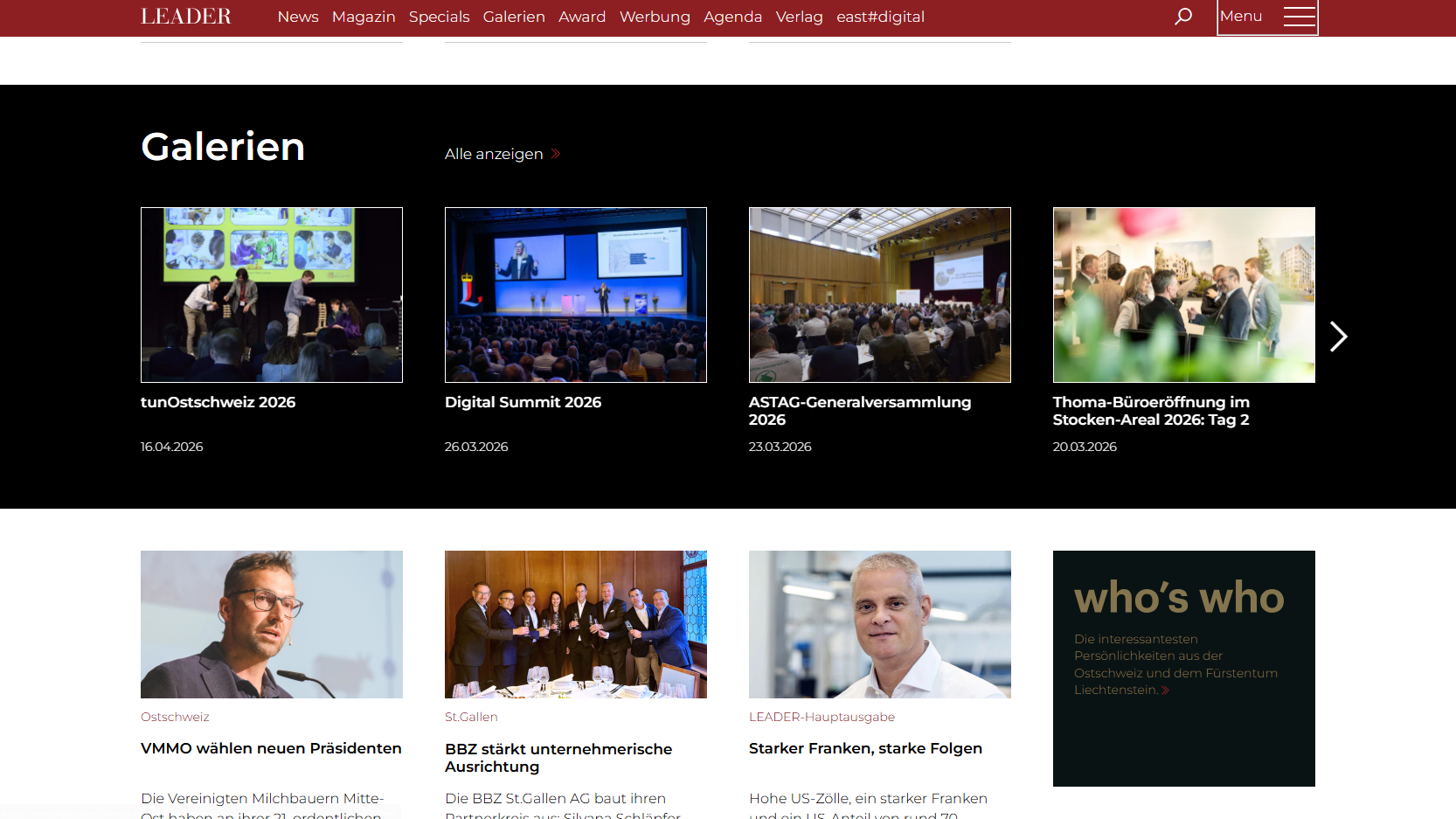This screenshot has height=819, width=1456.
Task: Open the Digital Summit 2026 gallery image
Action: [x=576, y=295]
